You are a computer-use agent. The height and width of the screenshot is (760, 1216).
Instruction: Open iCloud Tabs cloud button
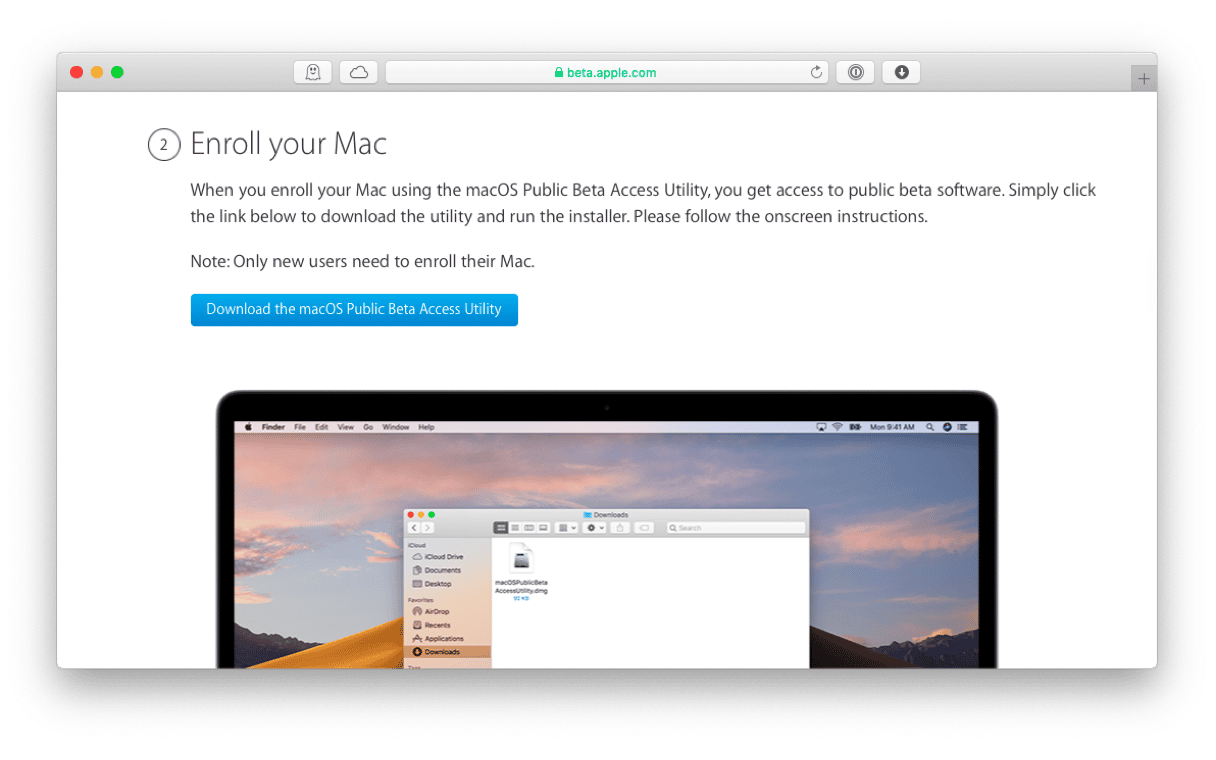coord(359,72)
